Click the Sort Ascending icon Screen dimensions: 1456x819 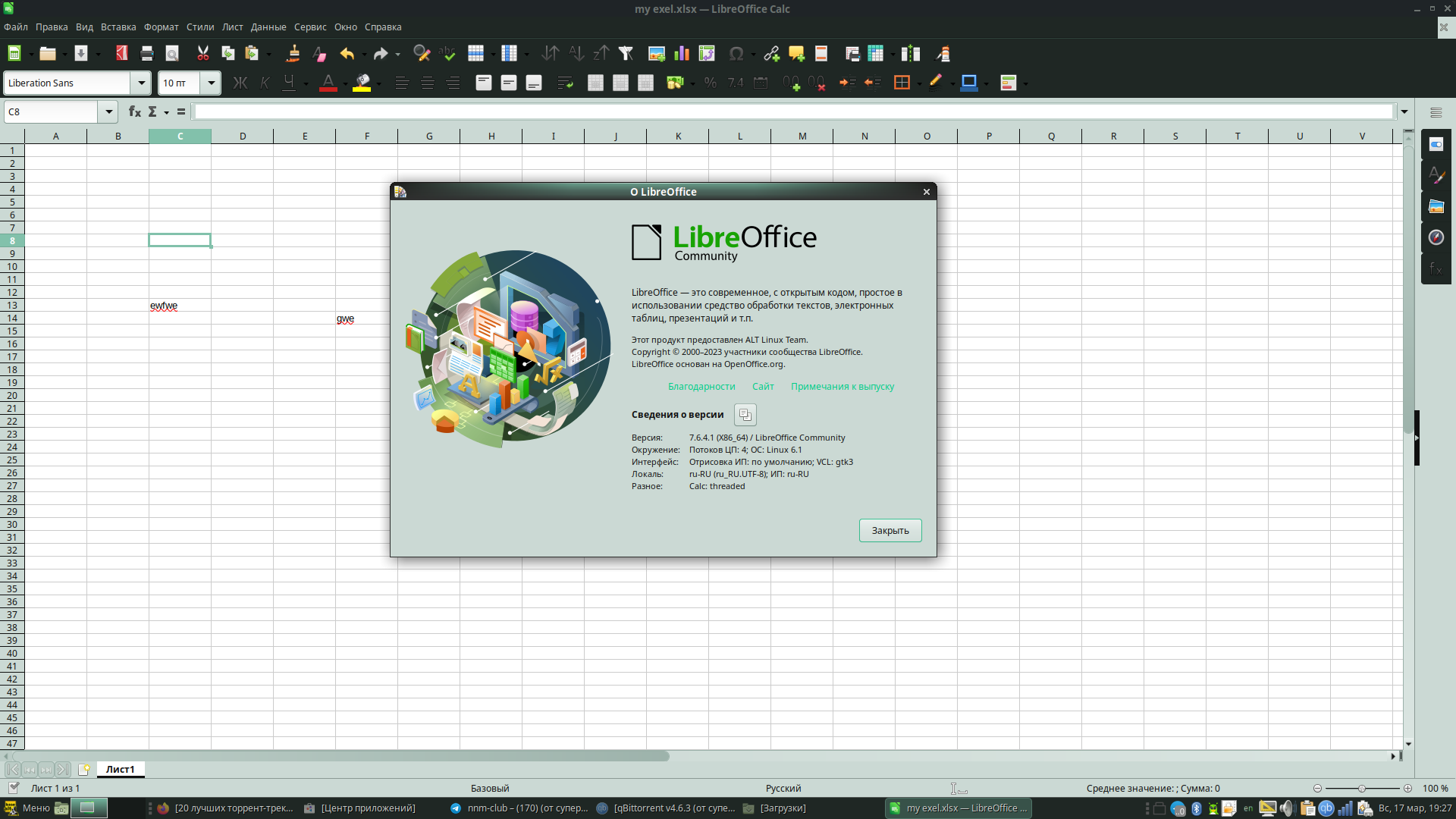[x=576, y=53]
